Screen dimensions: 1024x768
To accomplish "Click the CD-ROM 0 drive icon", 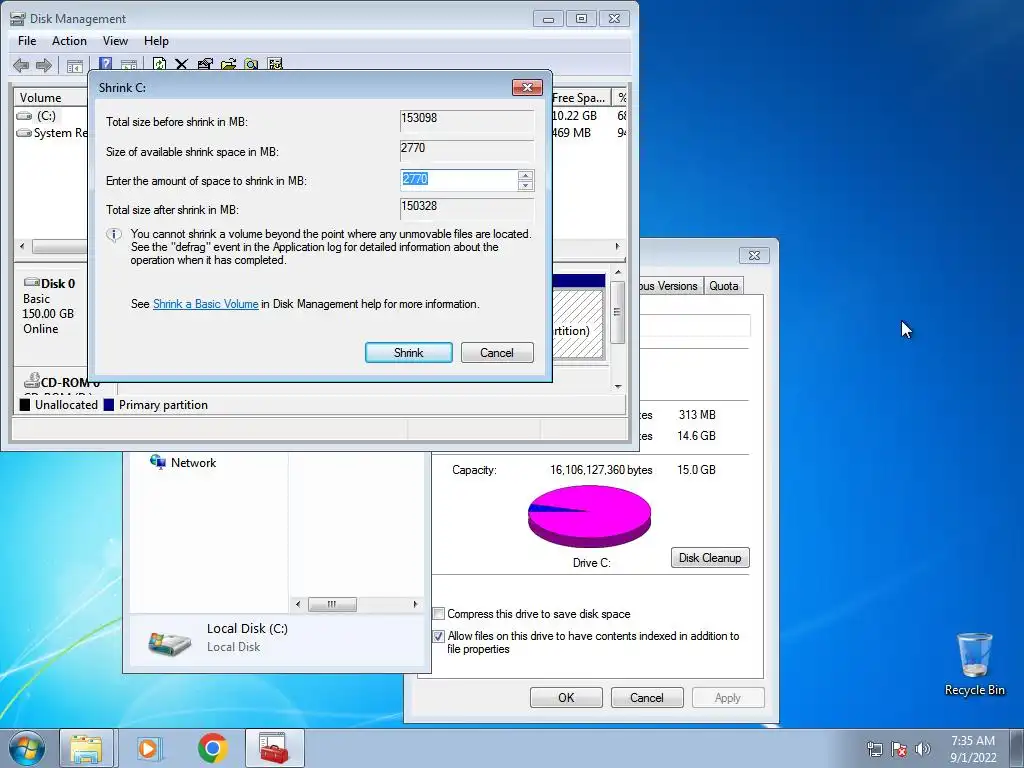I will pyautogui.click(x=31, y=379).
